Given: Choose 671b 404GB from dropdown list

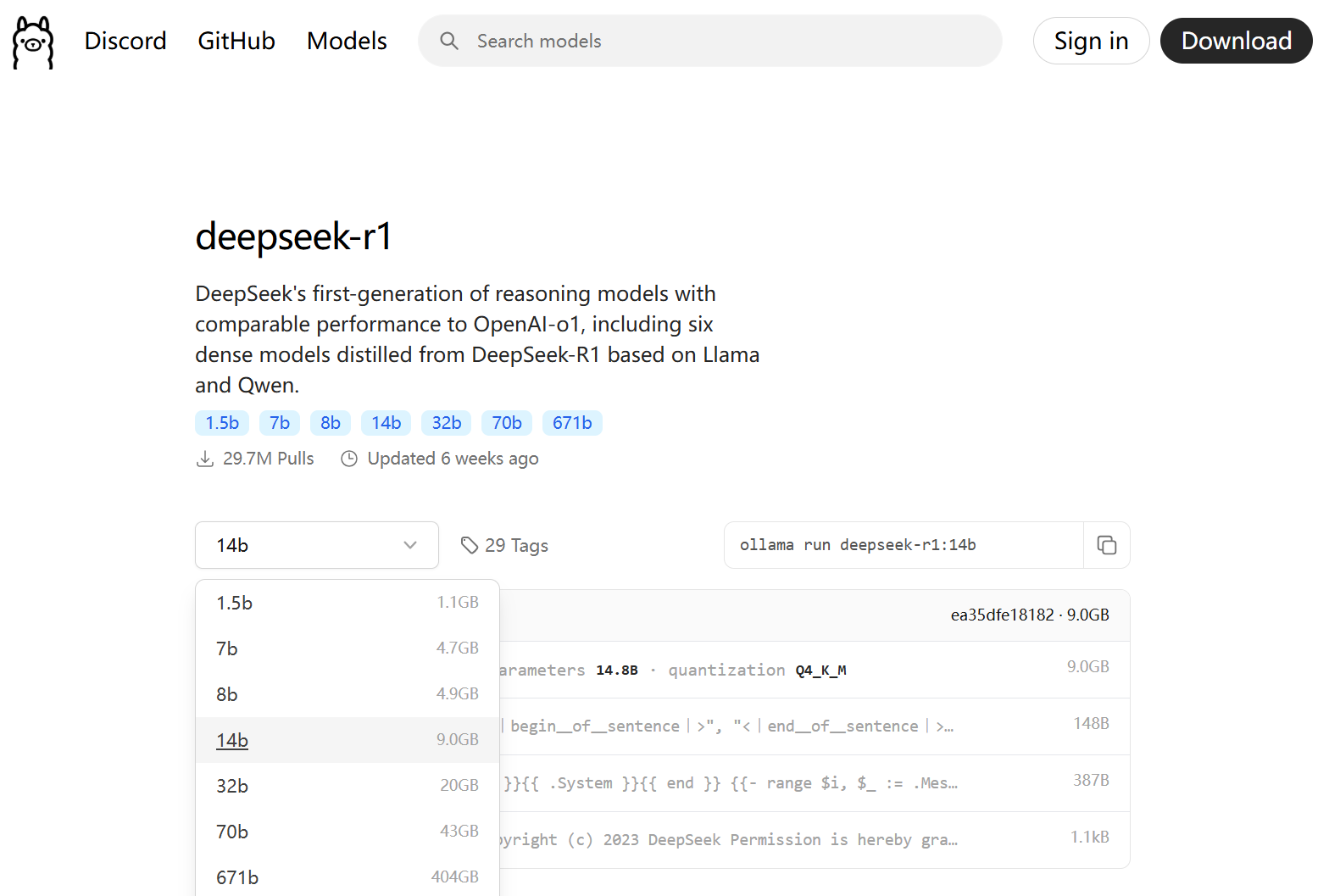Looking at the screenshot, I should 348,877.
